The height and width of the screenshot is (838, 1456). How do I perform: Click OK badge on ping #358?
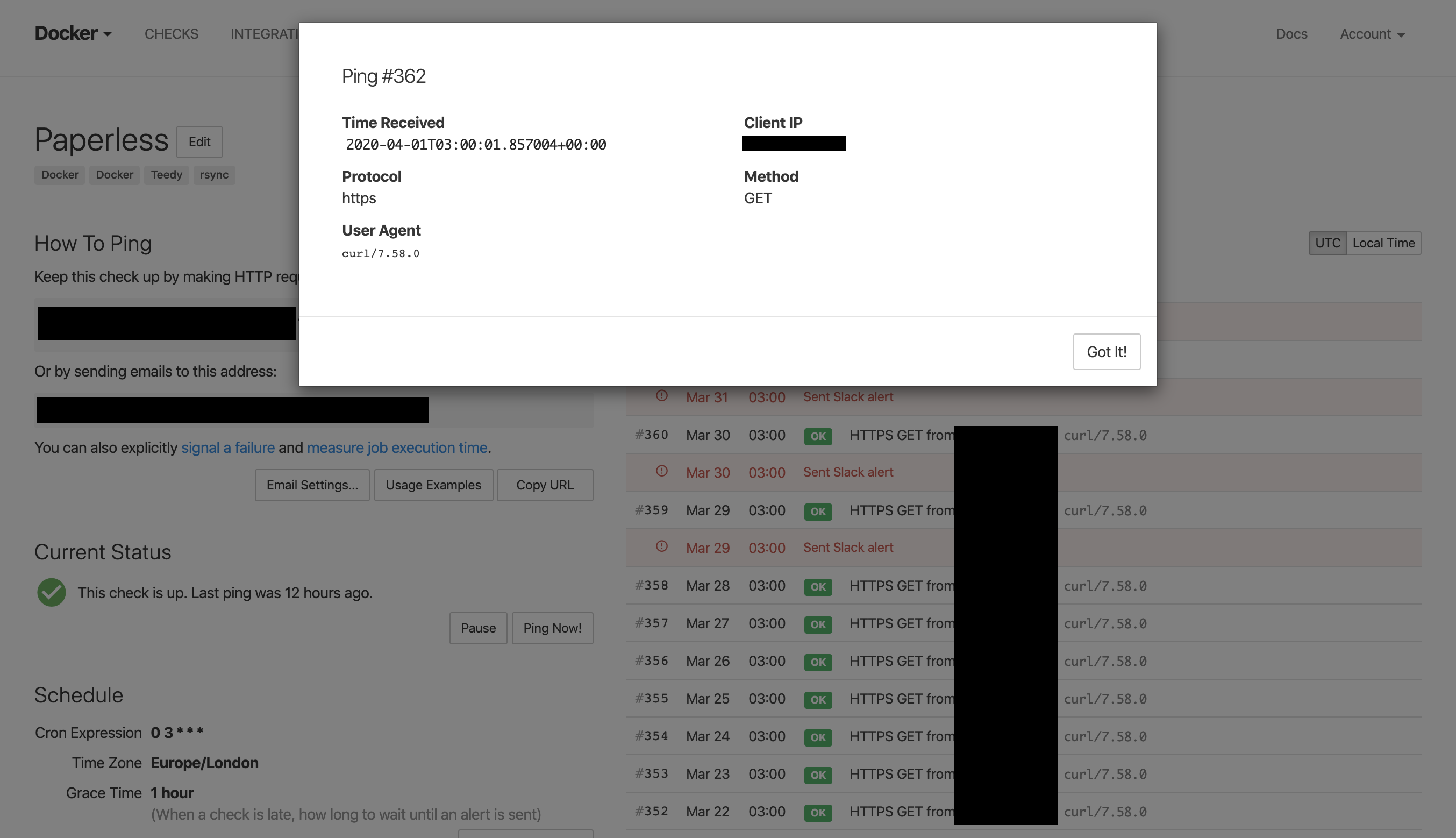pos(817,586)
